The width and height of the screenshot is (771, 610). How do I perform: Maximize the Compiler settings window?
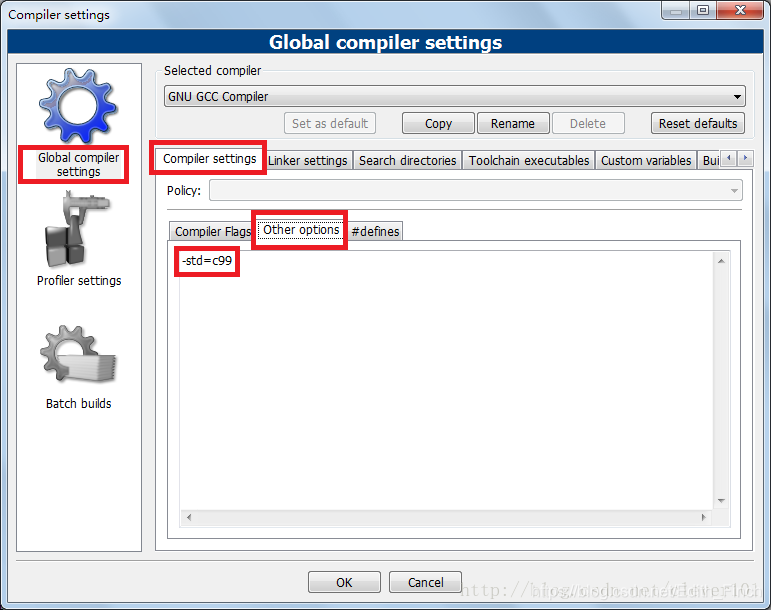(703, 10)
